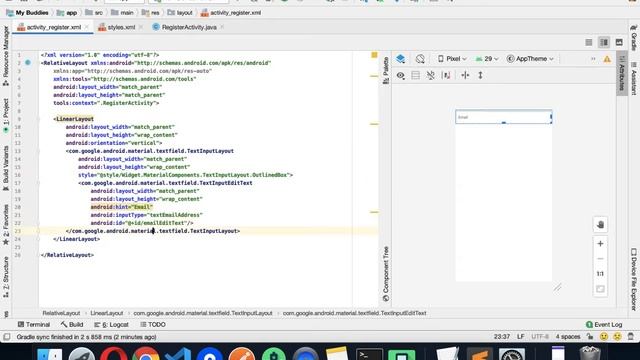Image resolution: width=640 pixels, height=360 pixels.
Task: Open the Component Tree panel
Action: pos(386,274)
